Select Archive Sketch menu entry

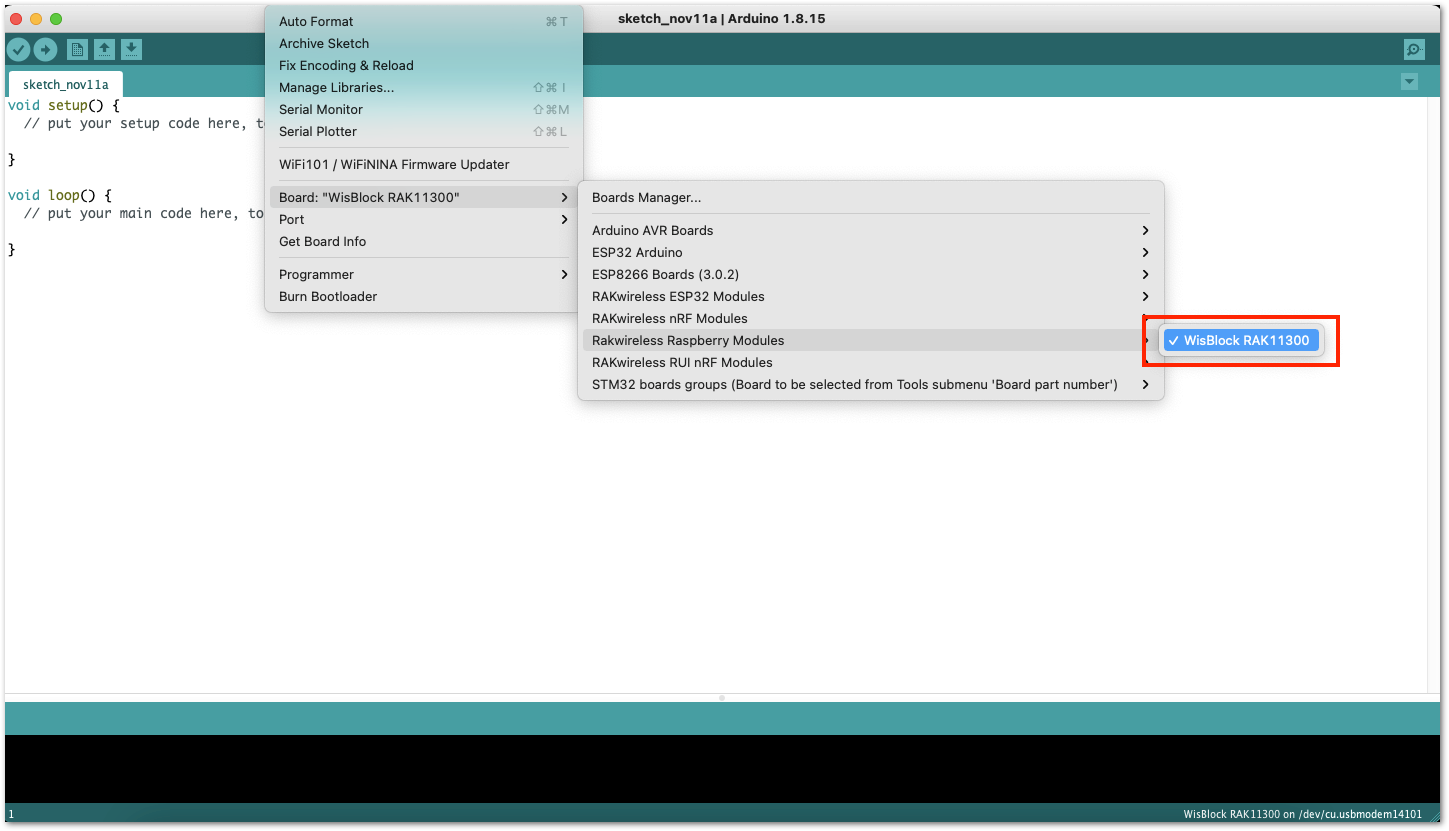point(424,44)
